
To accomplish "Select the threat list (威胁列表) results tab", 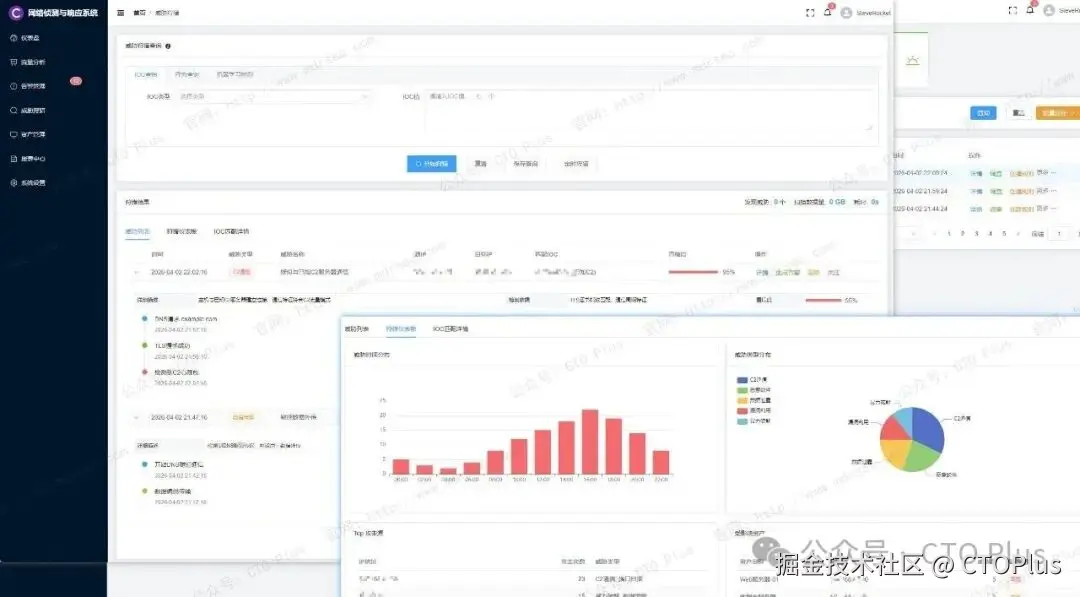I will (137, 231).
